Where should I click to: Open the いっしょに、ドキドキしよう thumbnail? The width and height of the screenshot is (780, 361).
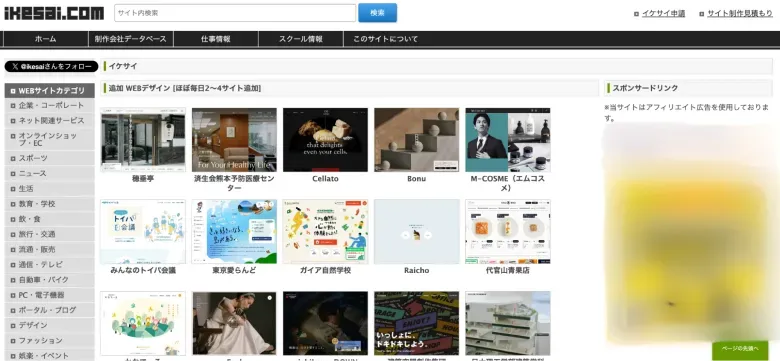pyautogui.click(x=417, y=323)
